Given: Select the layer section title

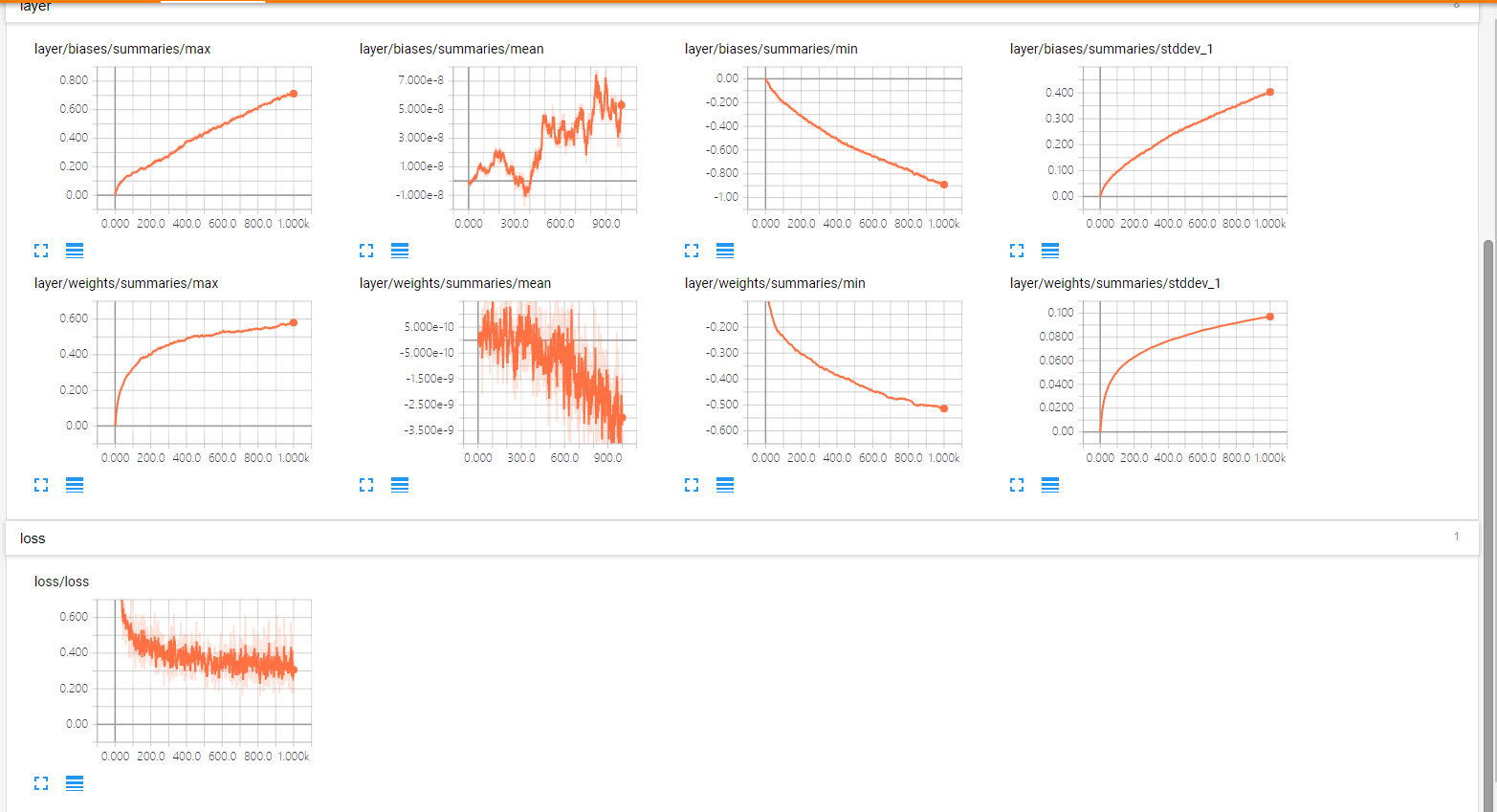Looking at the screenshot, I should click(34, 6).
